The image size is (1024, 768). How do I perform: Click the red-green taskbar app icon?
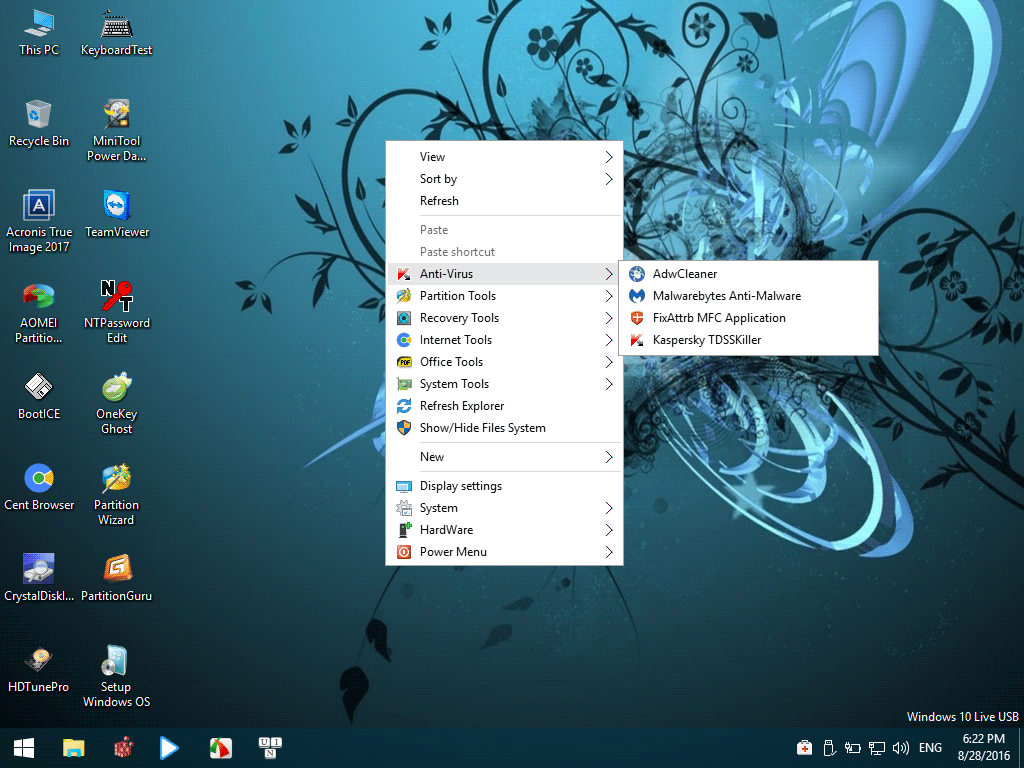[x=221, y=748]
